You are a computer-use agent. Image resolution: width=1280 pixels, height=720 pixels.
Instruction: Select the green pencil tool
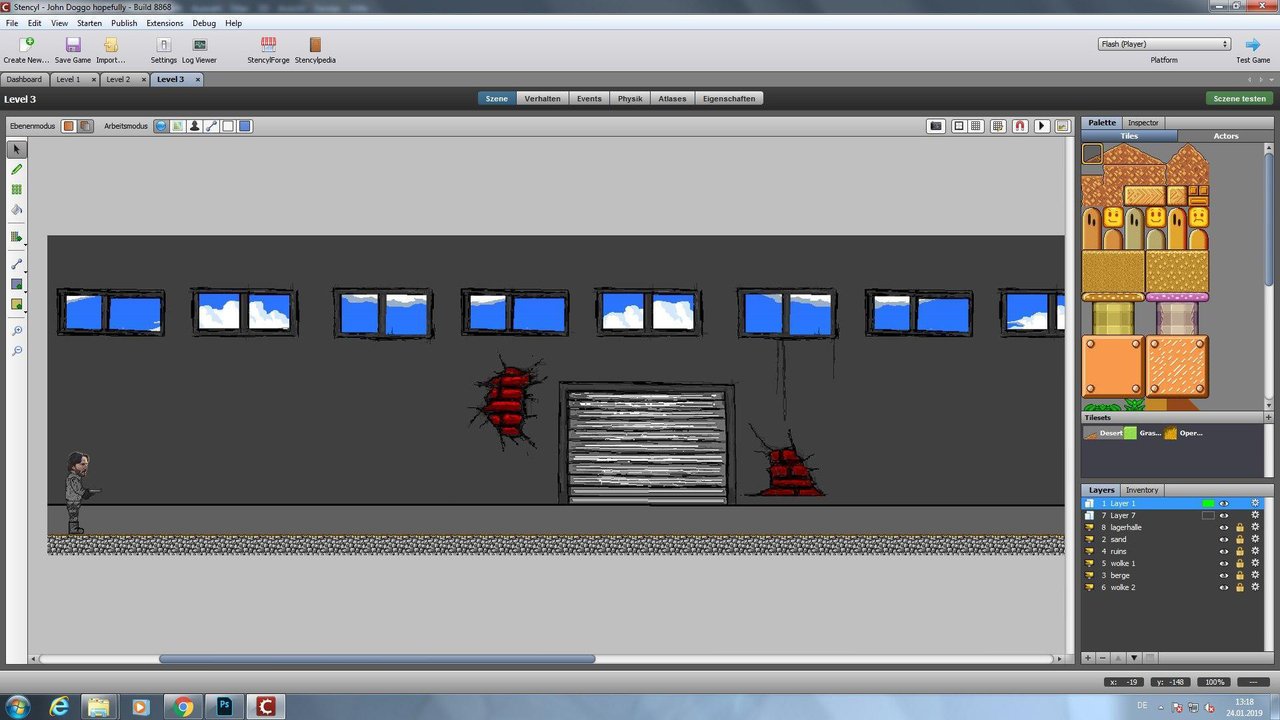point(16,169)
